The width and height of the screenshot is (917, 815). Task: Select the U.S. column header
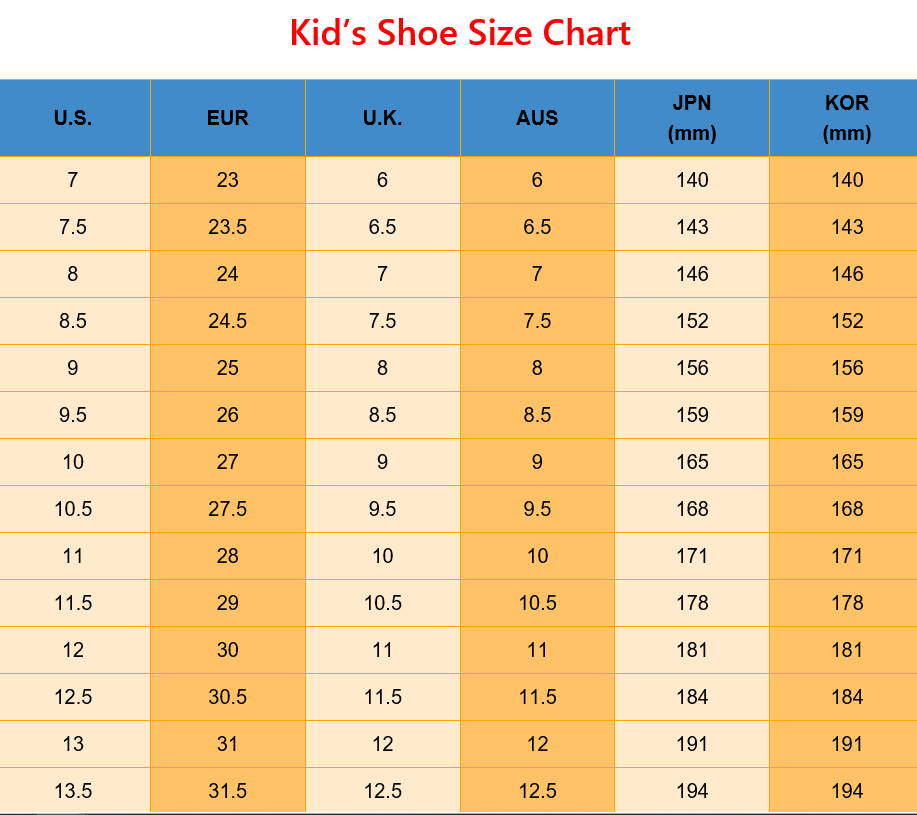point(73,118)
